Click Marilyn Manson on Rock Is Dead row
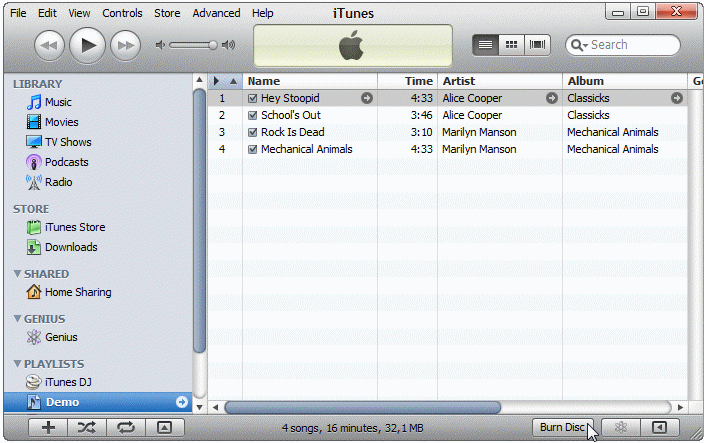 pyautogui.click(x=479, y=132)
